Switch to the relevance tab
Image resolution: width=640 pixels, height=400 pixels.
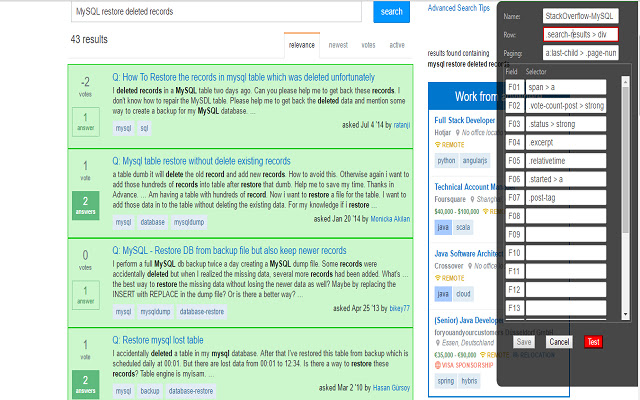coord(301,45)
